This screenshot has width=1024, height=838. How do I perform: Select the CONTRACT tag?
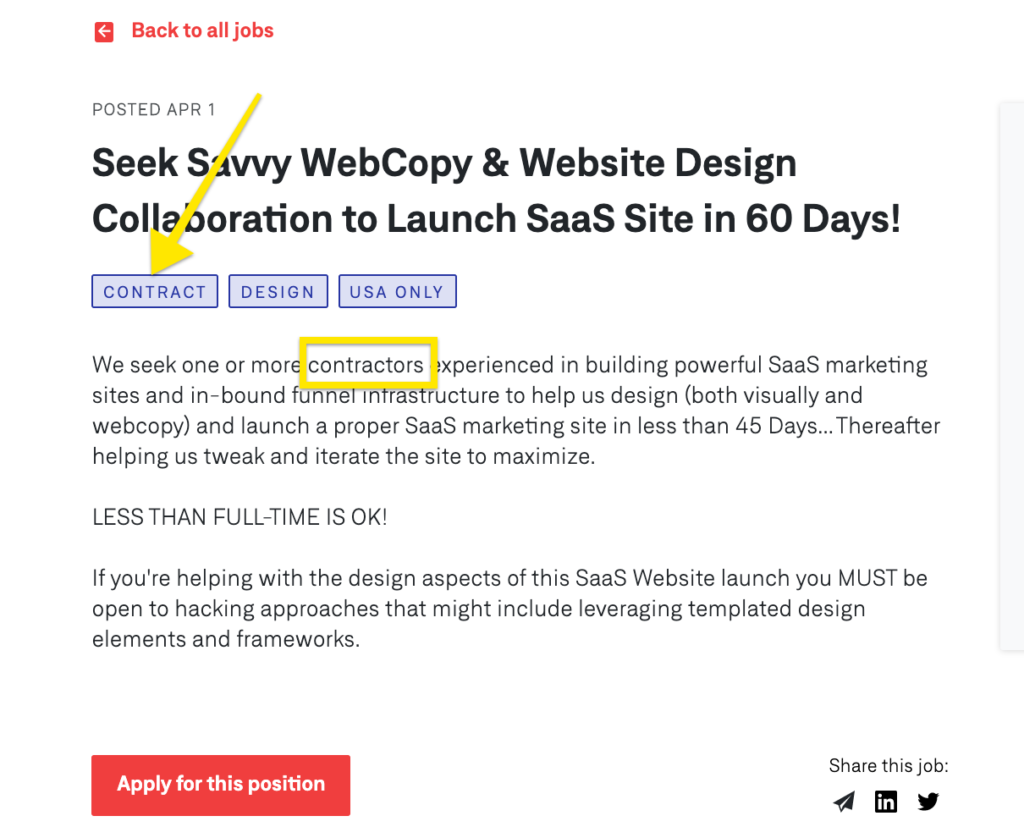pos(155,292)
